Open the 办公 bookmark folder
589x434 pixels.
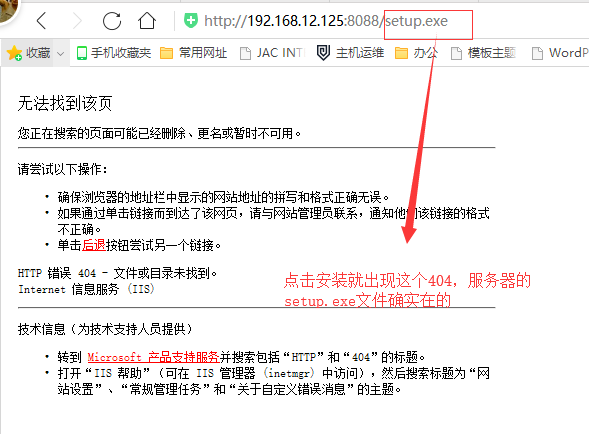coord(416,53)
